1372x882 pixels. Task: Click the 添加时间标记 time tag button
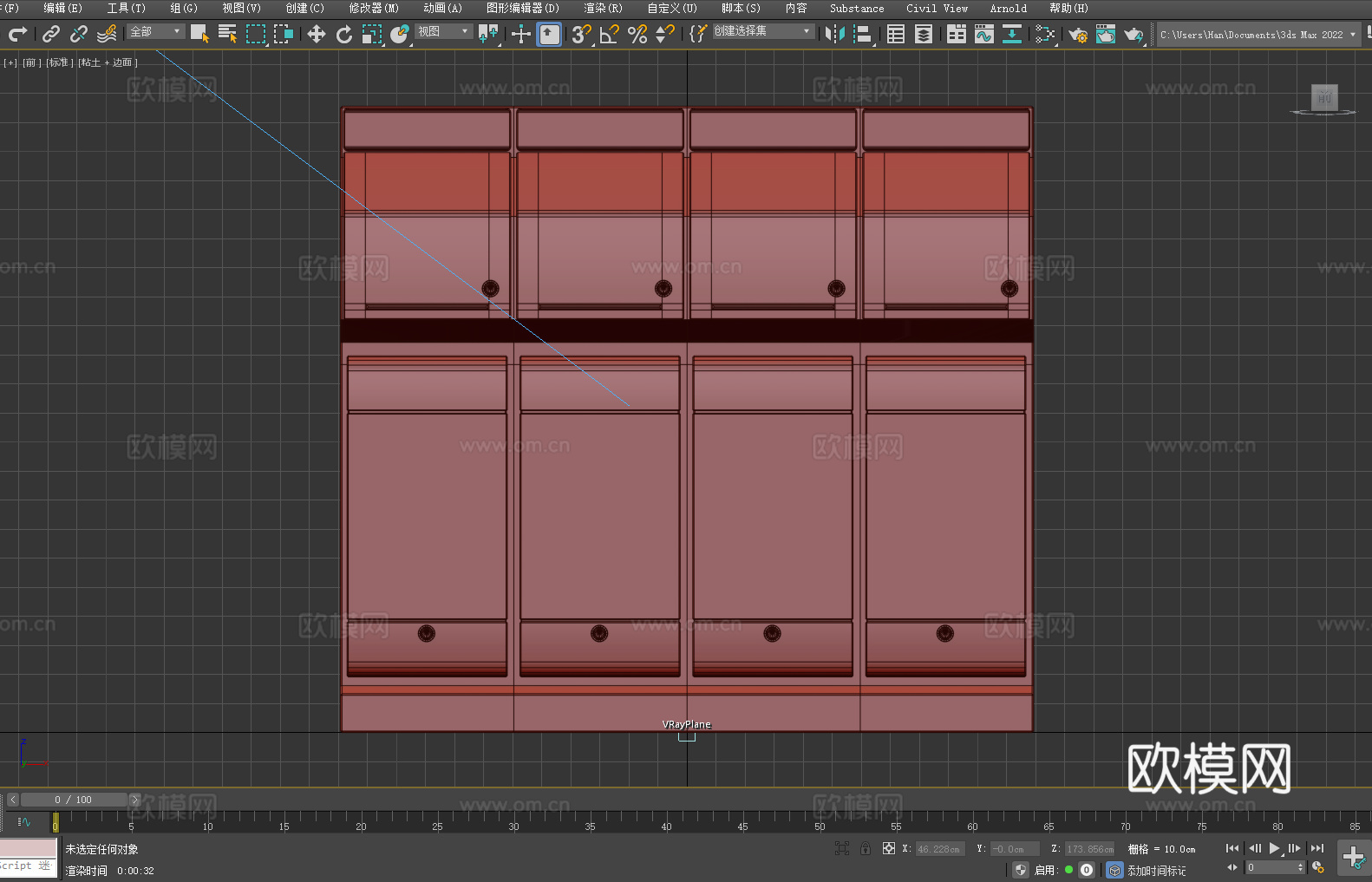(x=1156, y=870)
